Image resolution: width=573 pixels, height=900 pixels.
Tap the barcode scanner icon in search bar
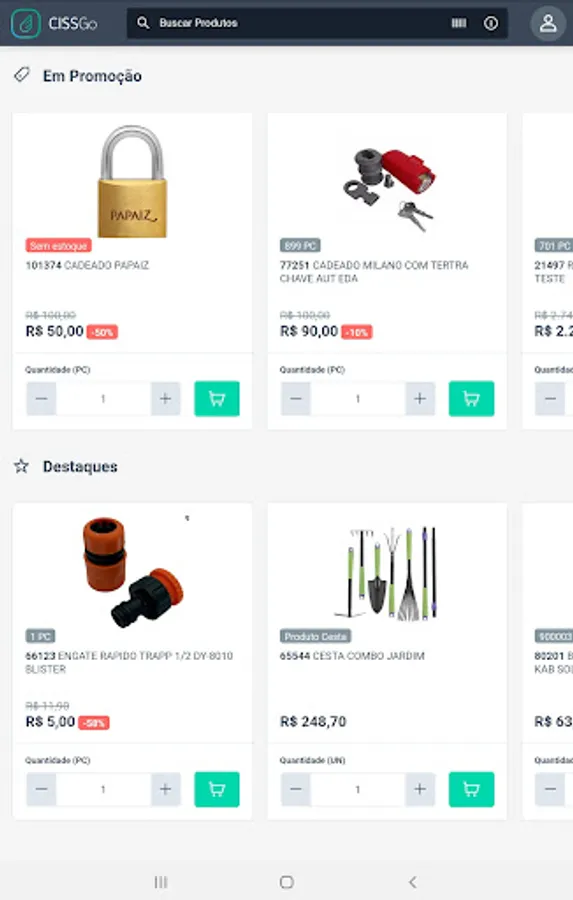pyautogui.click(x=459, y=23)
